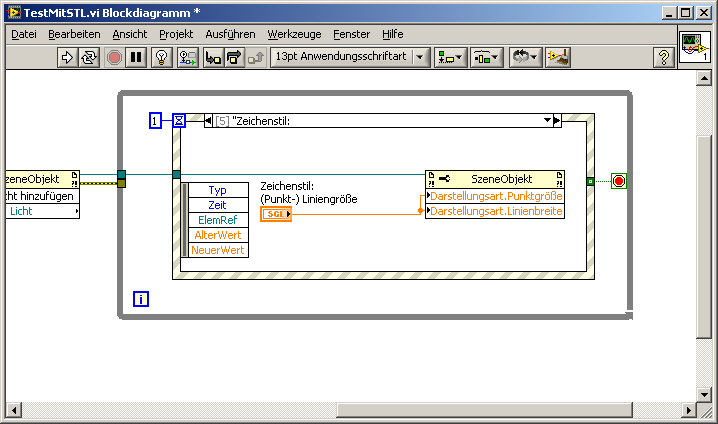Click vertical scrollbar down arrow
Image resolution: width=718 pixels, height=424 pixels.
click(704, 394)
